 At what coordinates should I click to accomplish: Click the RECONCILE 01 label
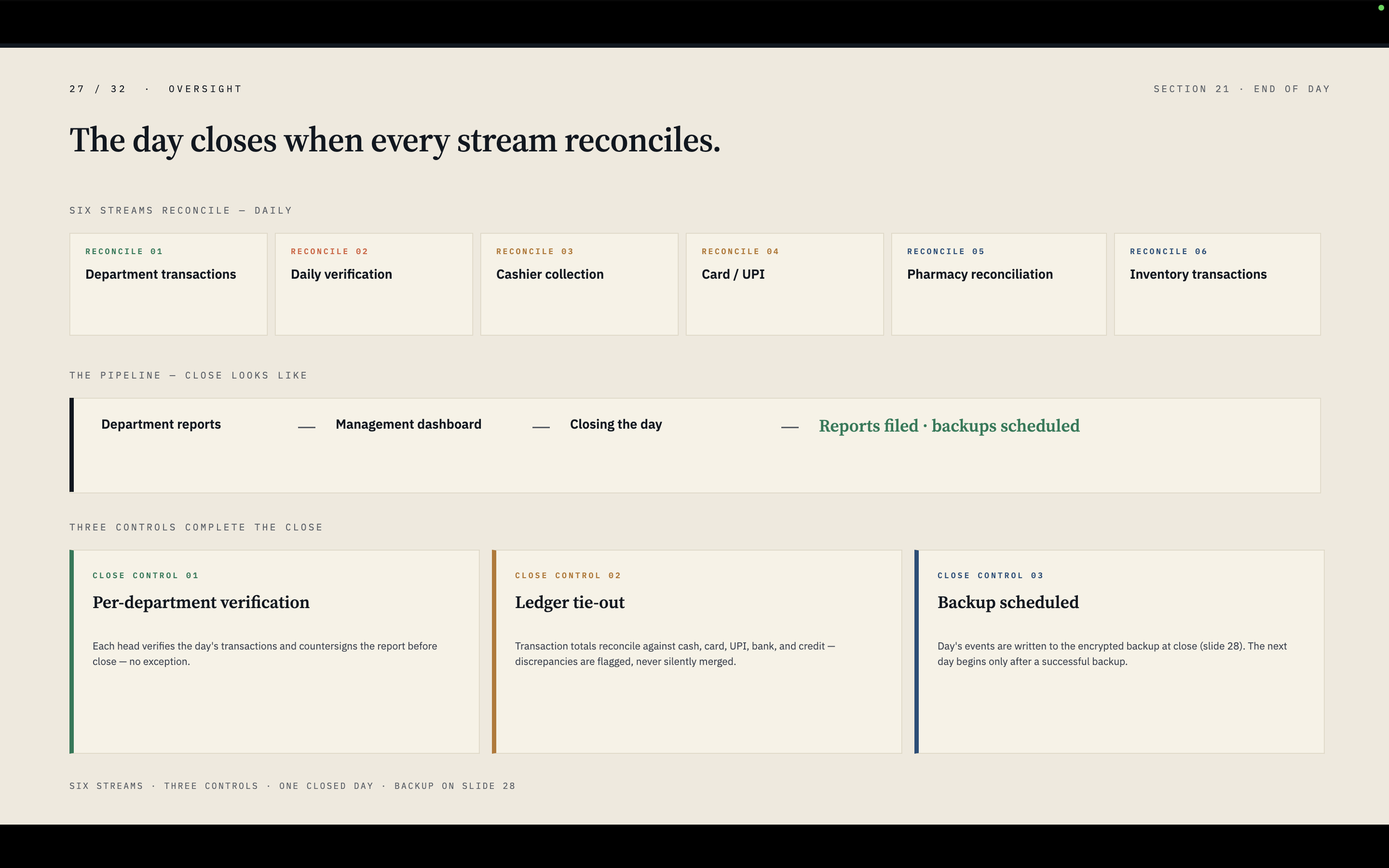[x=124, y=251]
